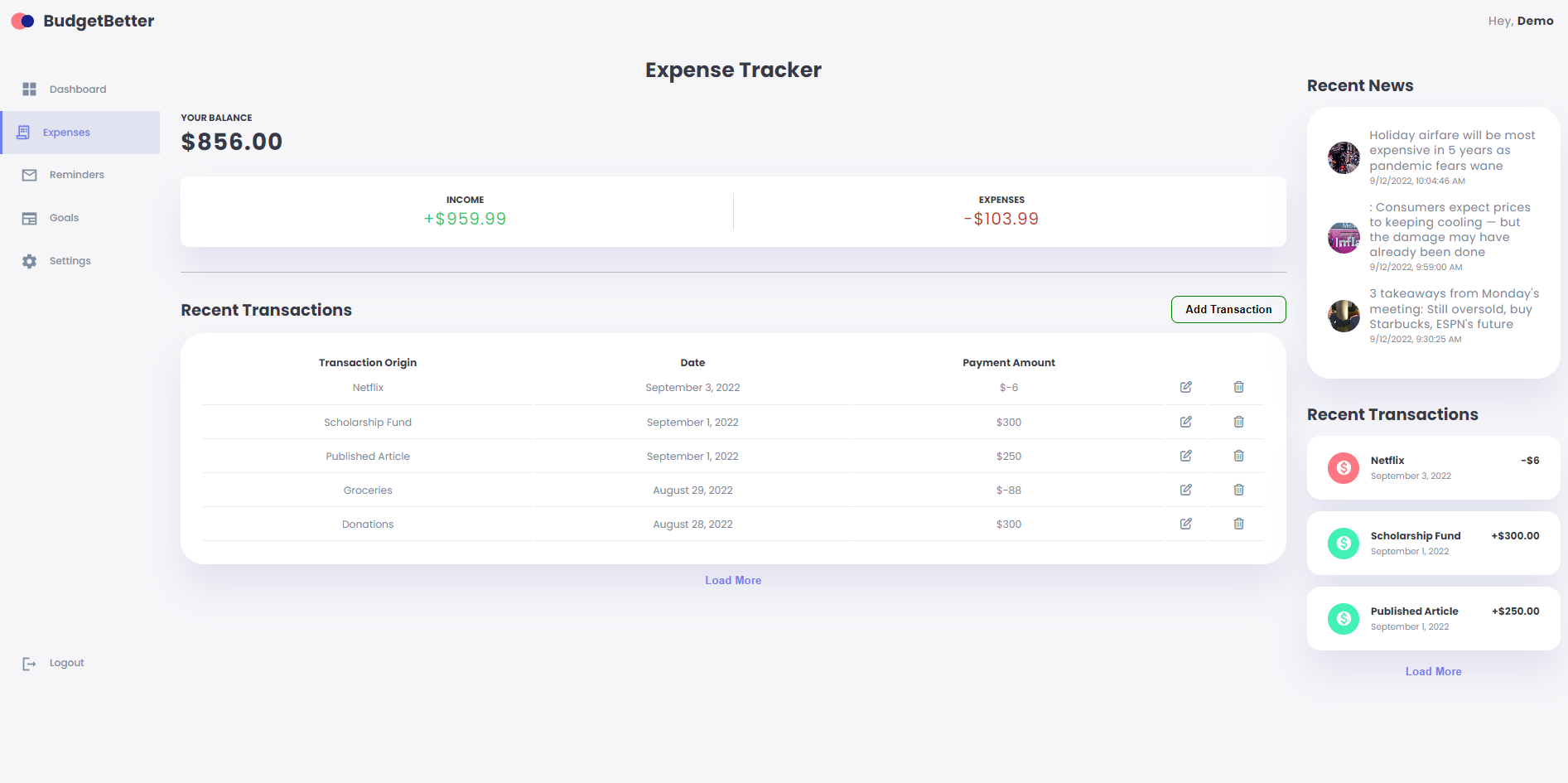Select the Dashboard grid icon in sidebar
Viewport: 1568px width, 783px height.
[30, 89]
